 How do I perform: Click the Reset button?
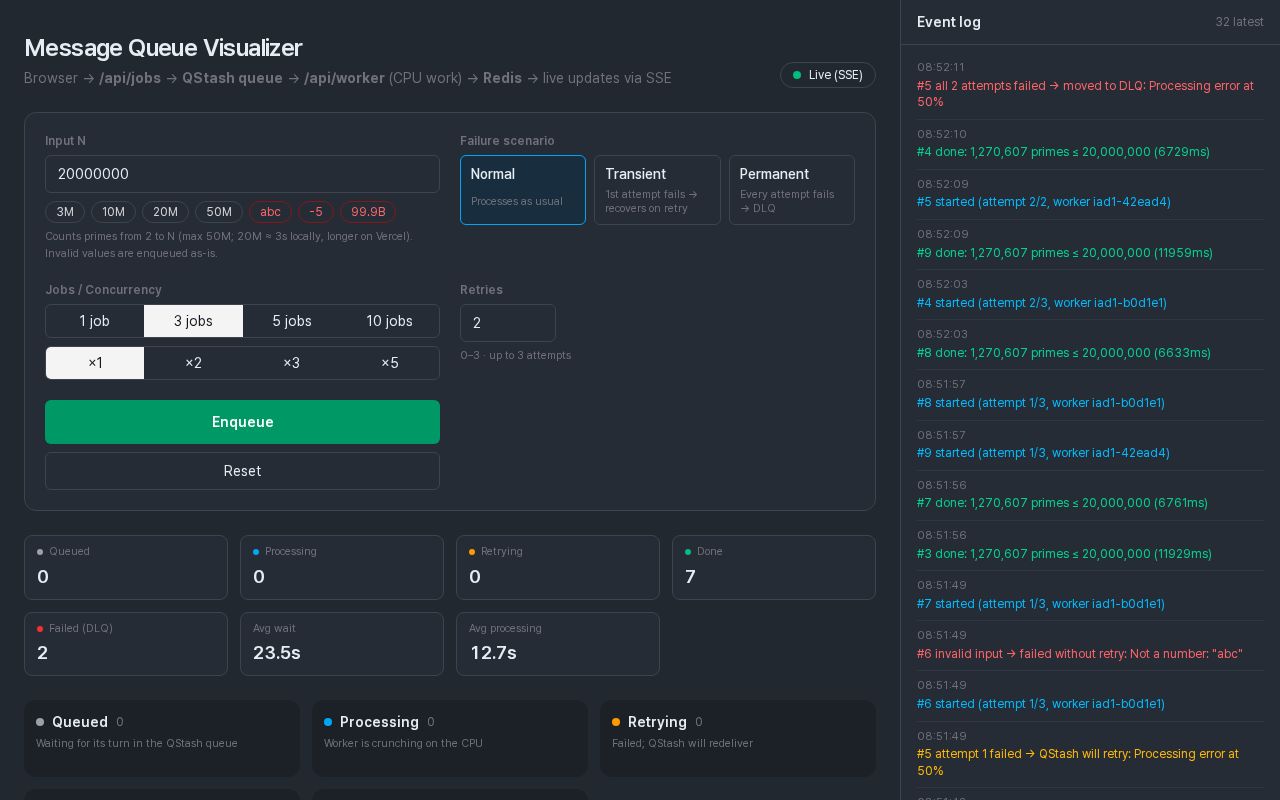point(242,471)
